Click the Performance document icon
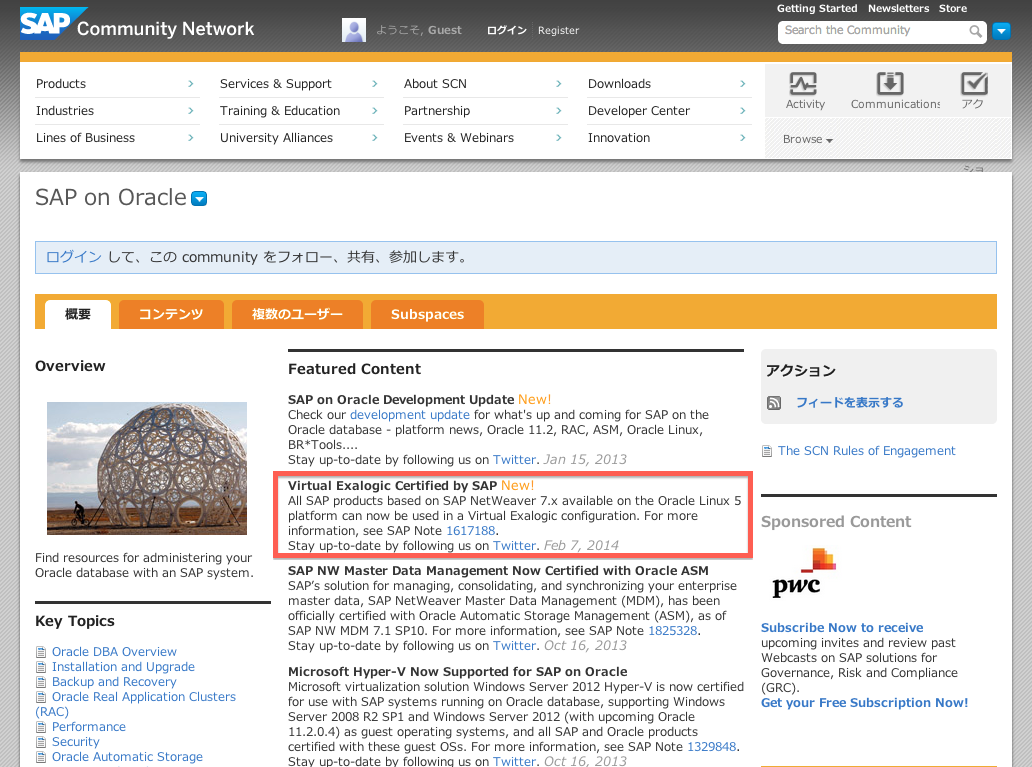 41,727
